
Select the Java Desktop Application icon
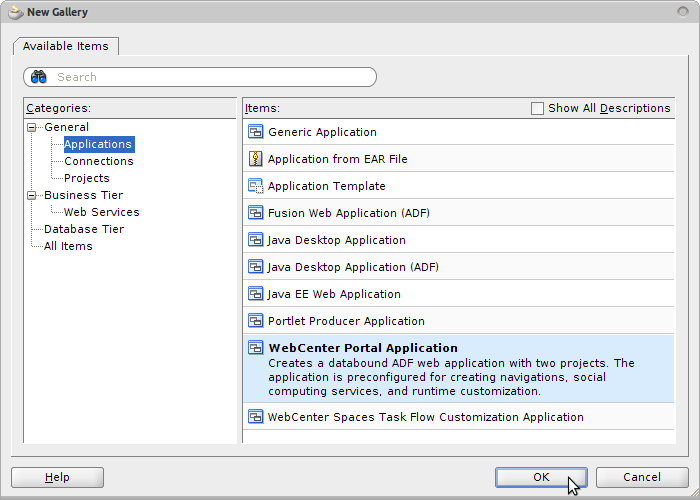click(x=255, y=240)
